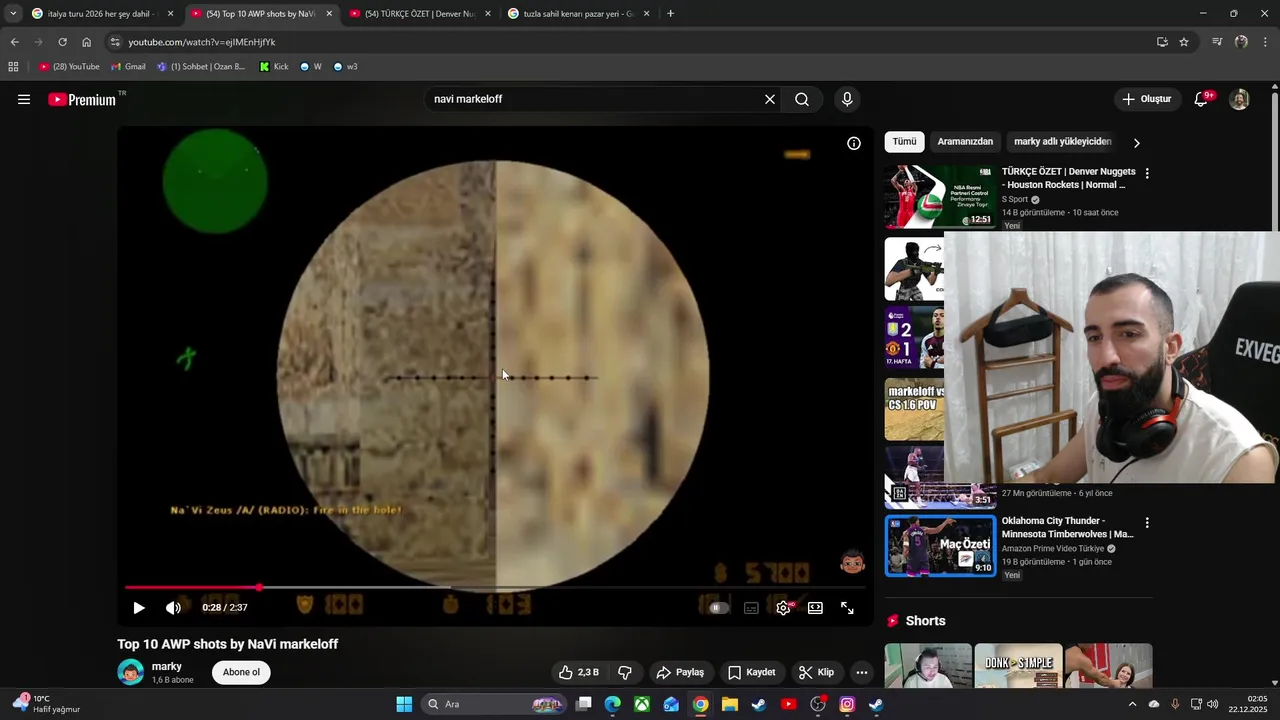Viewport: 1280px width, 720px height.
Task: Open the YouTube guide hamburger menu
Action: 24,99
